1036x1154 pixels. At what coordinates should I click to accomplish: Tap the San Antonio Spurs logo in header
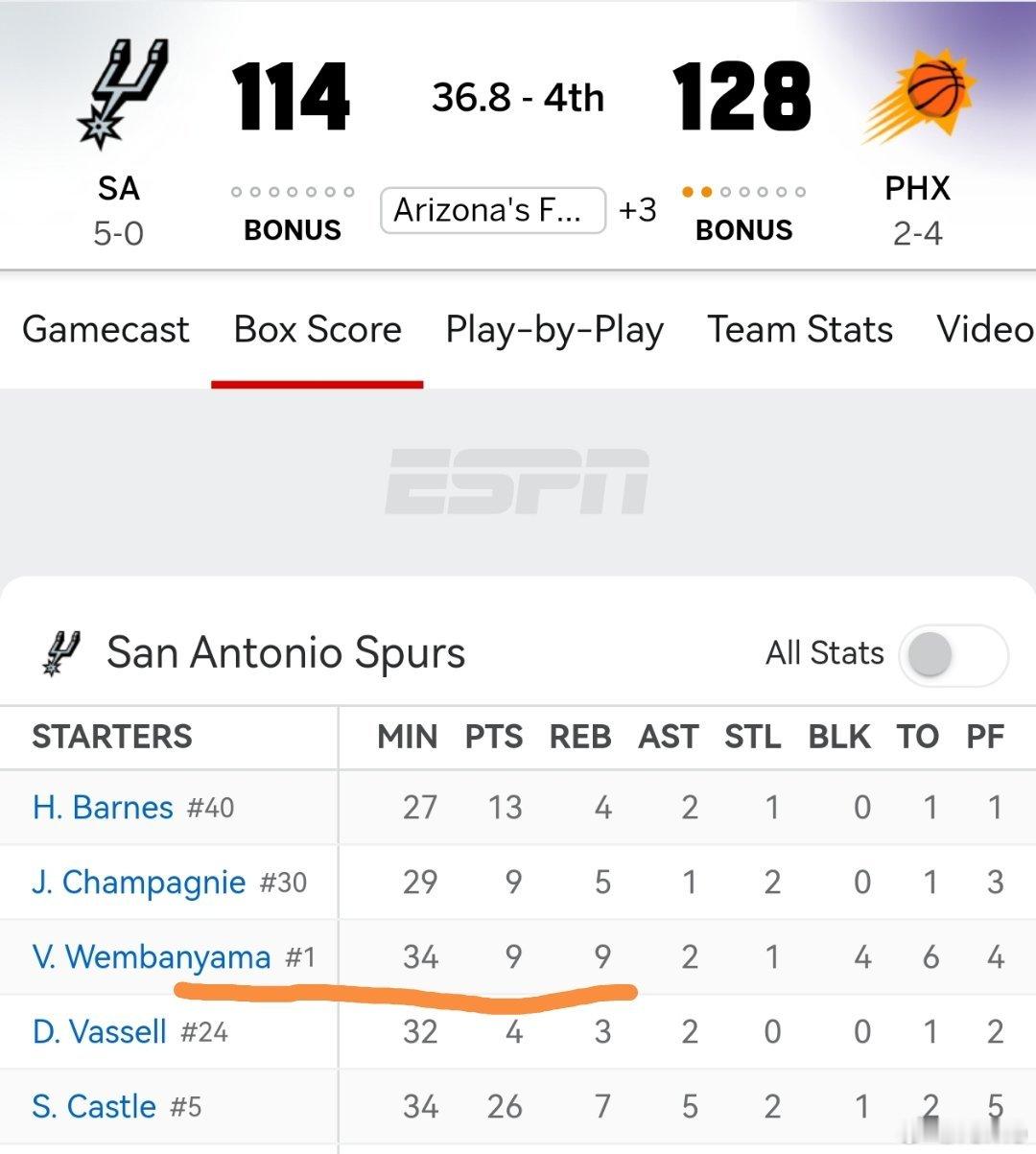point(121,95)
